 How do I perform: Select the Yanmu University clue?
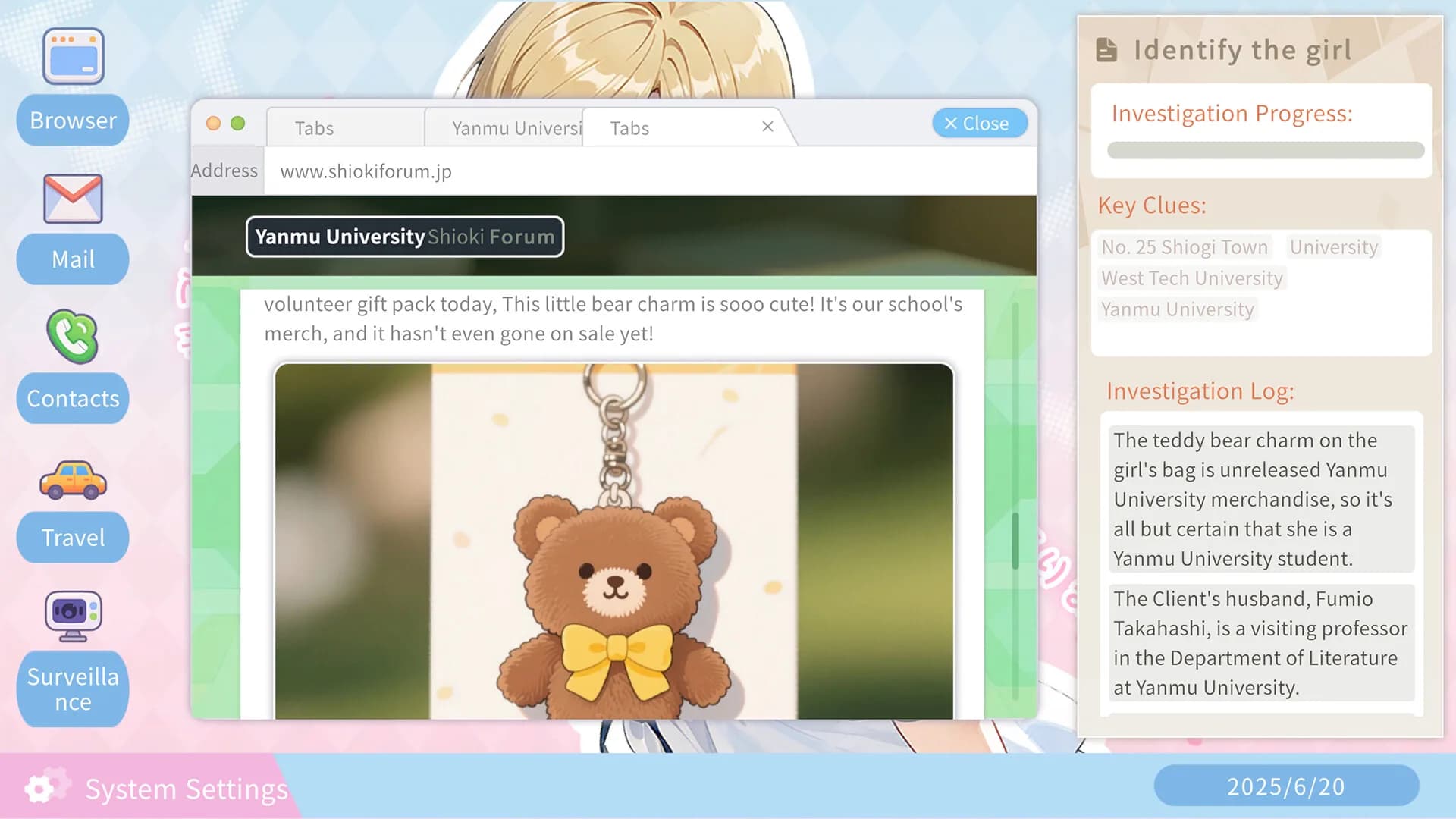(x=1177, y=309)
